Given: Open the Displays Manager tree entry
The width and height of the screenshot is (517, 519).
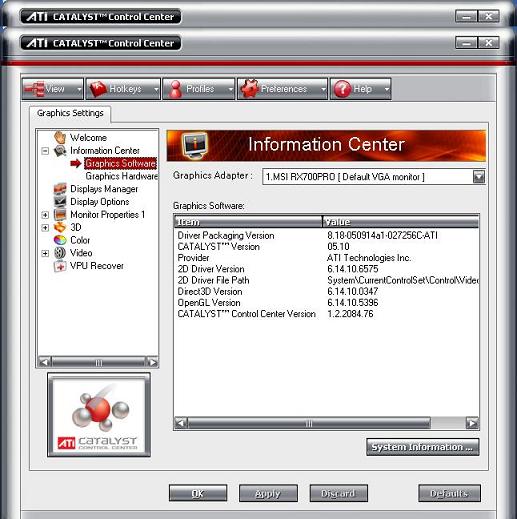Looking at the screenshot, I should point(104,189).
